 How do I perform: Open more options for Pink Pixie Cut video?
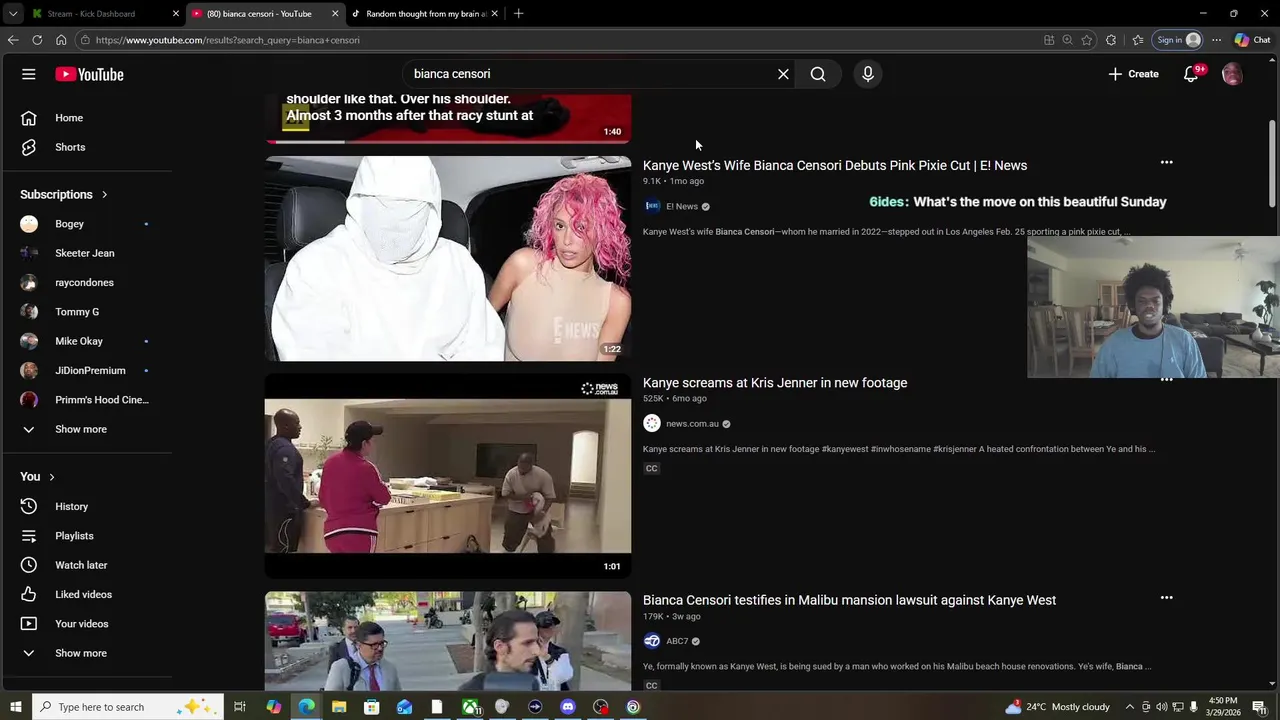1166,162
